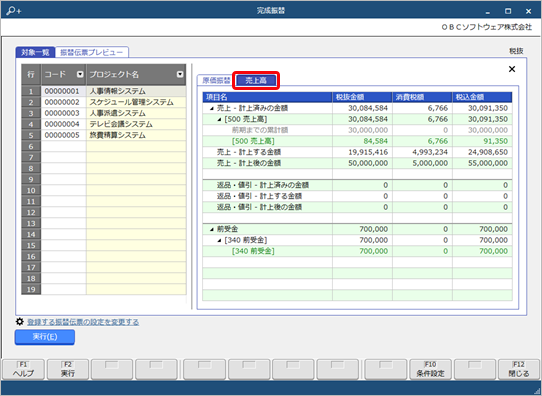Select project 人事派遣システム row

136,113
